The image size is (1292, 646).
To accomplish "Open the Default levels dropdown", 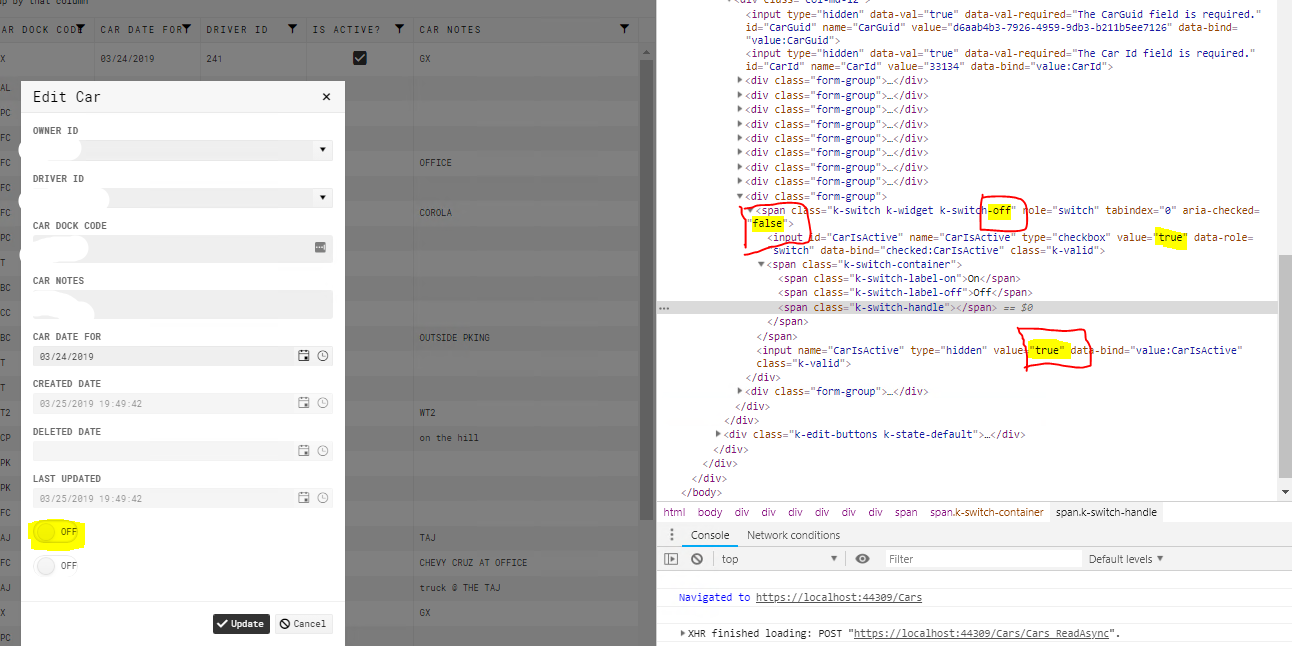I will tap(1126, 559).
